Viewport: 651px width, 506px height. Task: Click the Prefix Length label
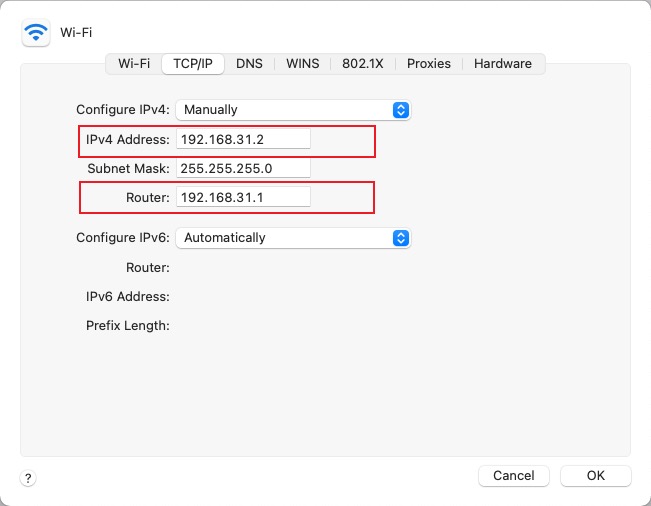click(x=127, y=325)
